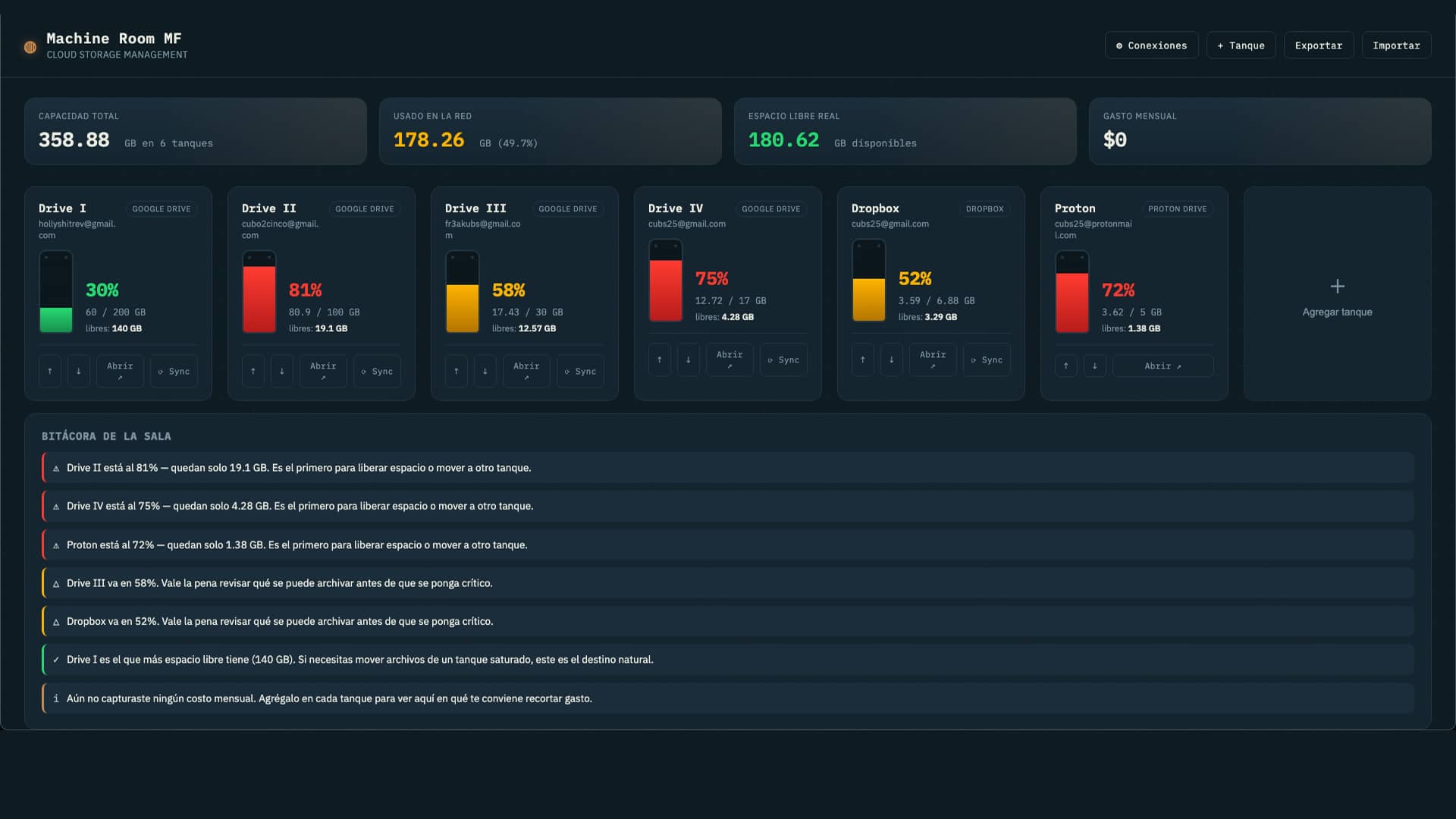Open the Conexiones settings
1456x819 pixels.
click(x=1152, y=45)
